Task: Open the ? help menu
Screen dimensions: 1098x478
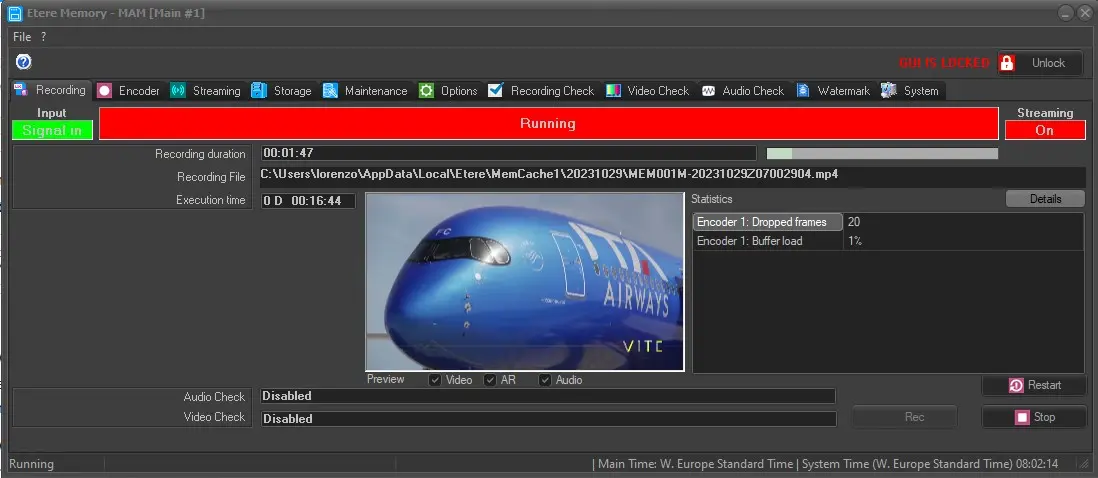Action: click(x=44, y=36)
